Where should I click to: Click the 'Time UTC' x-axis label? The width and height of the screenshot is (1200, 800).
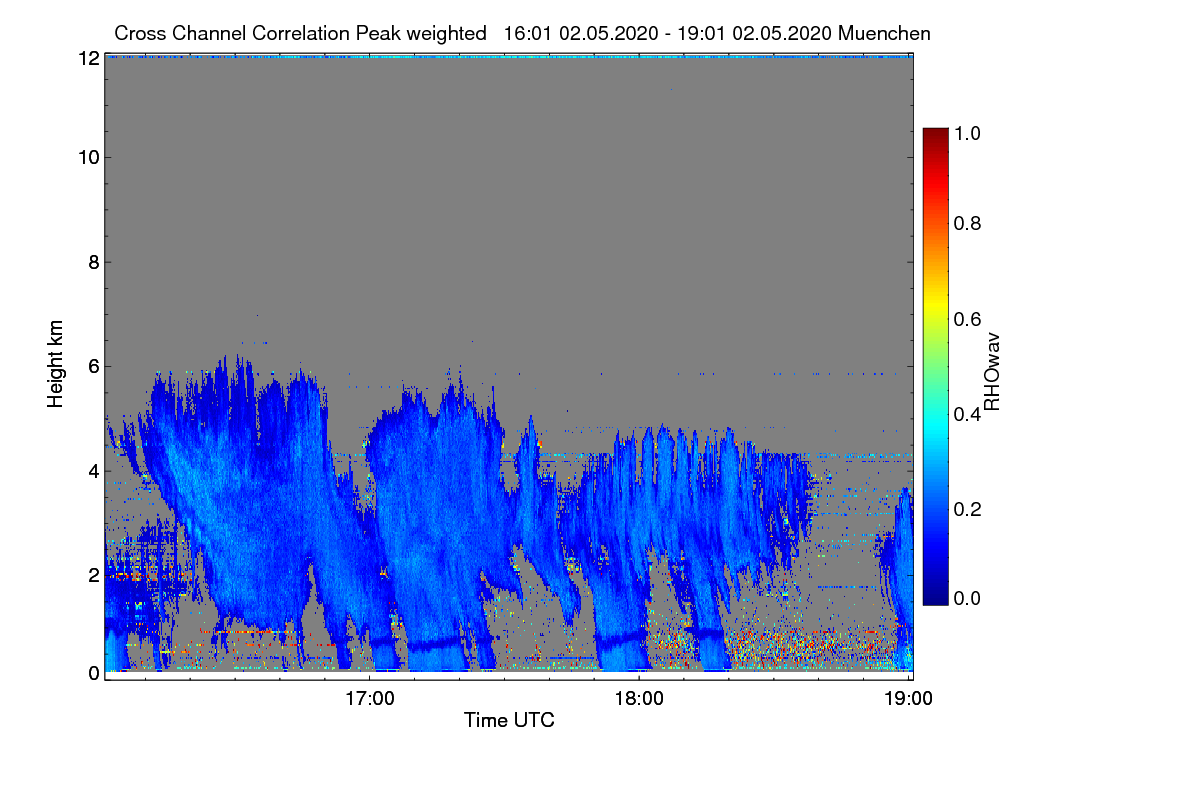tap(509, 720)
